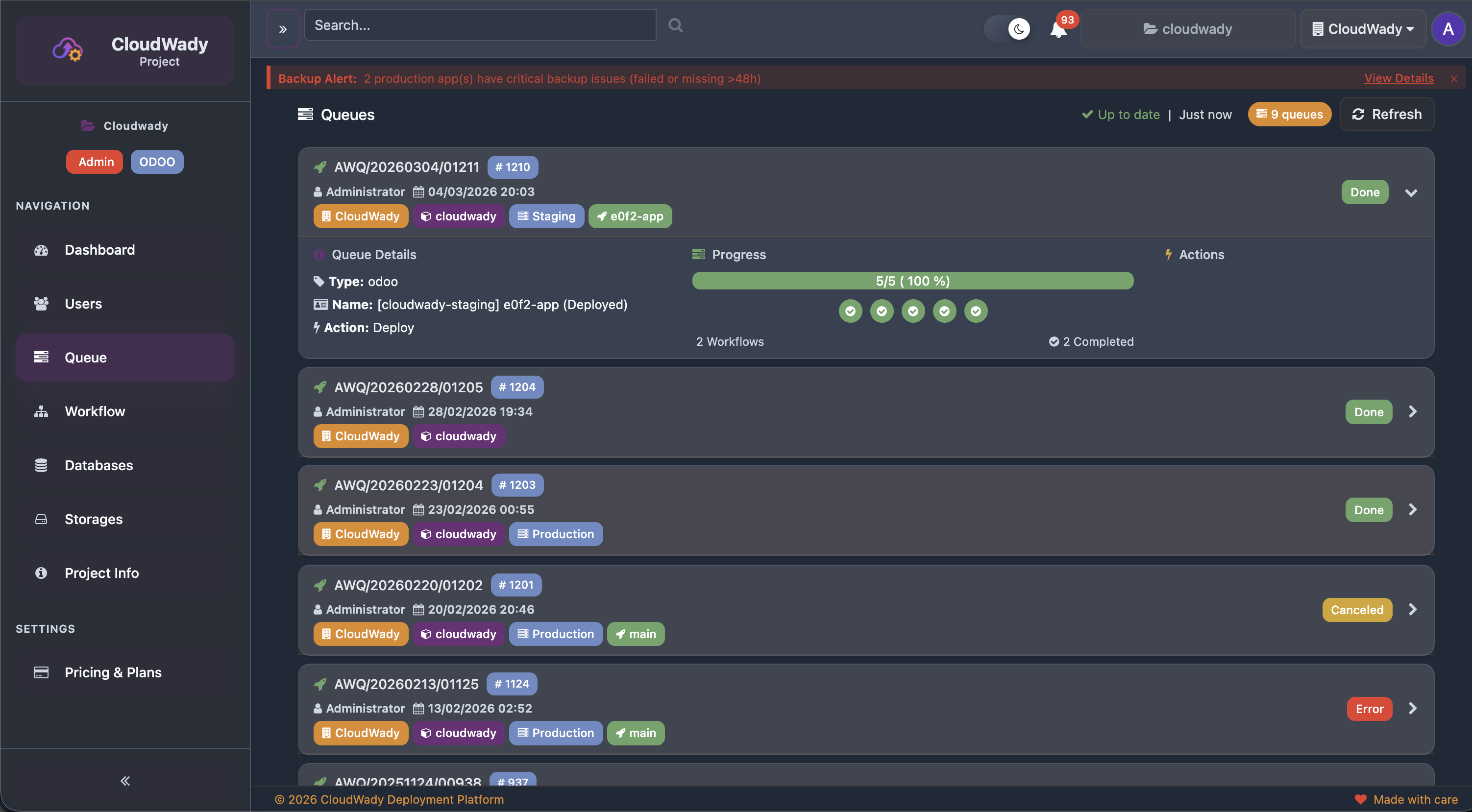Select the ODOO badge
The image size is (1472, 812).
(157, 162)
